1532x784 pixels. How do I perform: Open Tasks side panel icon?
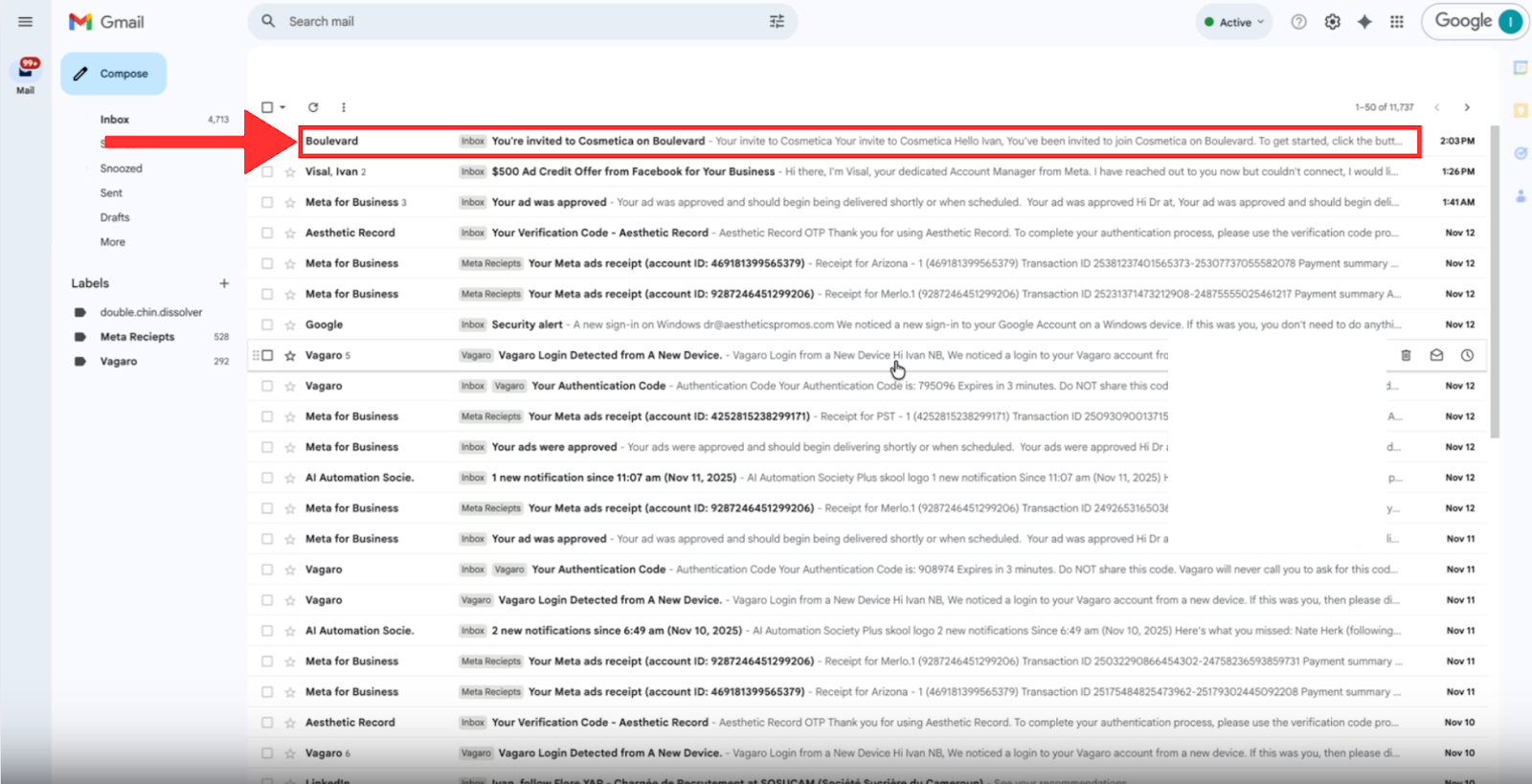1521,153
